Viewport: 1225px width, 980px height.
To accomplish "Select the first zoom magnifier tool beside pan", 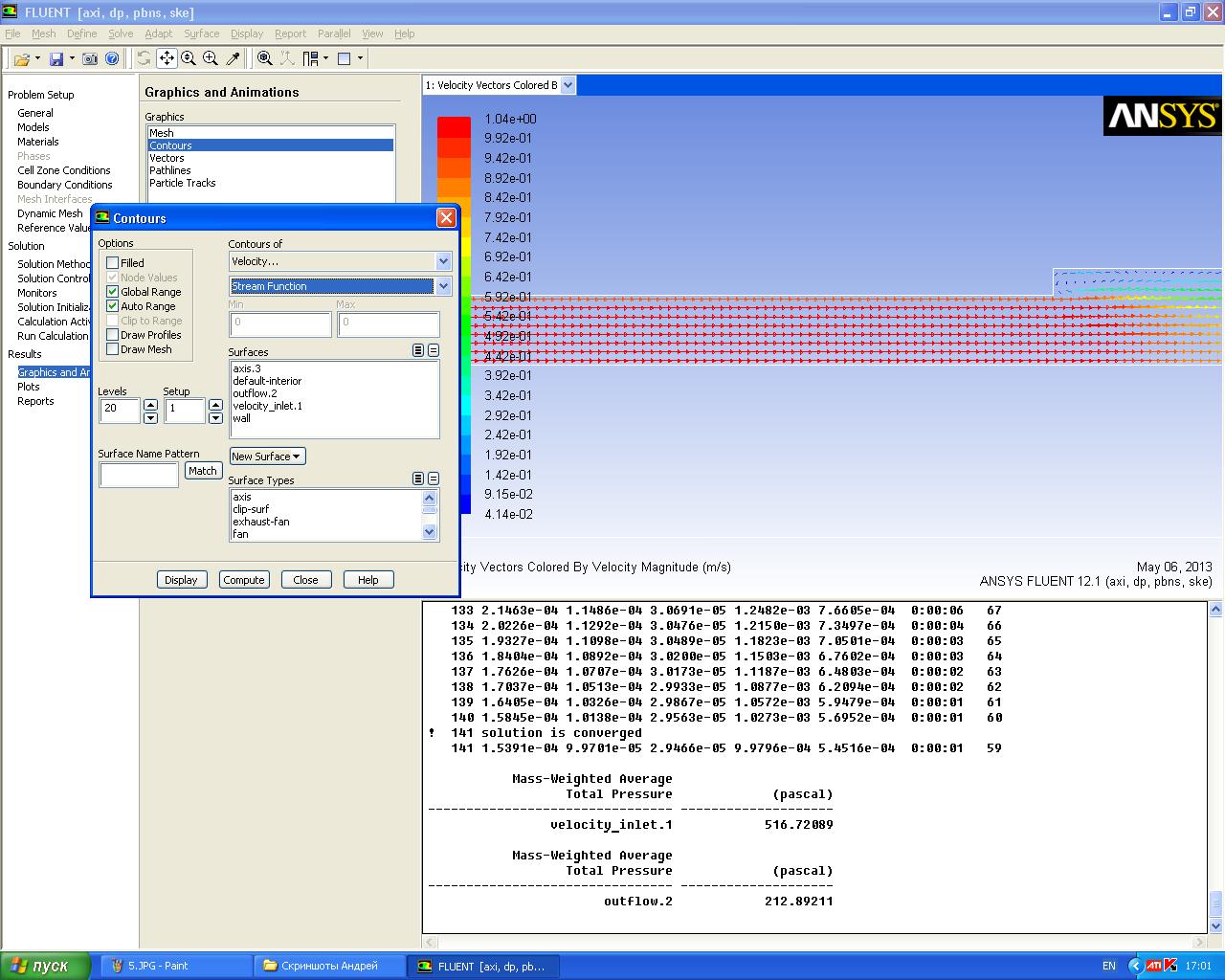I will click(189, 58).
